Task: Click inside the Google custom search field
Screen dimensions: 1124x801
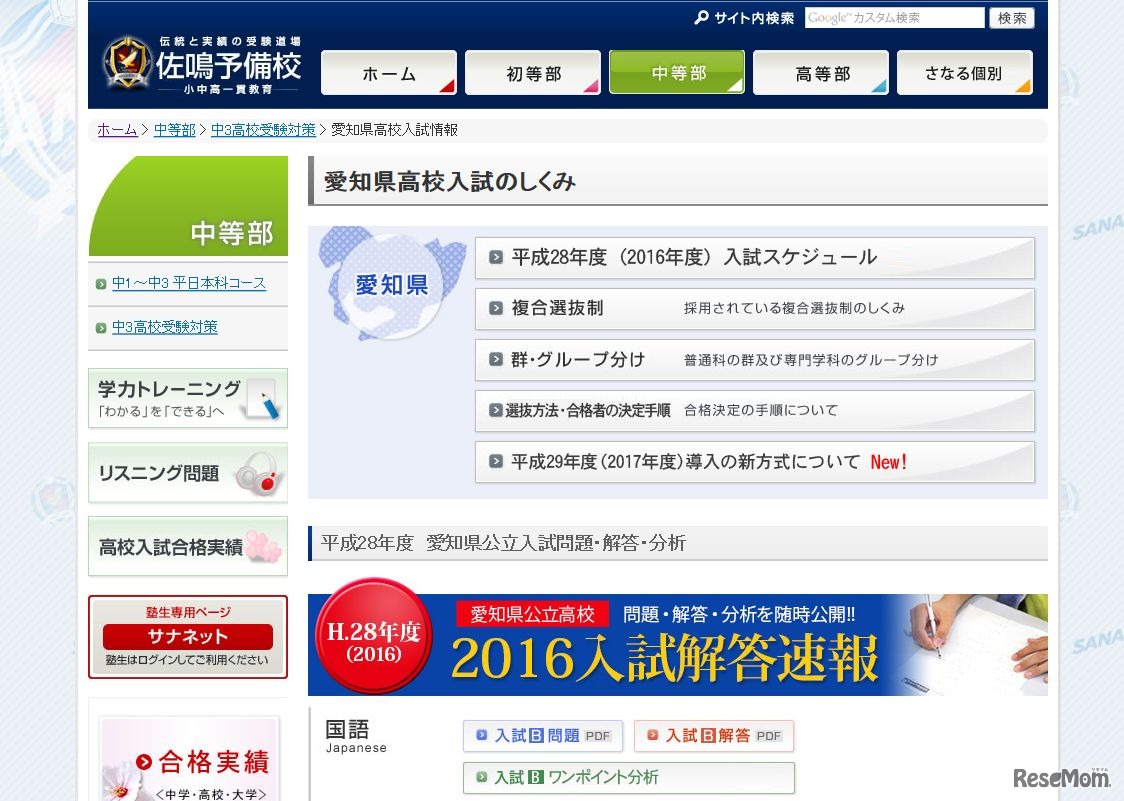Action: tap(895, 17)
